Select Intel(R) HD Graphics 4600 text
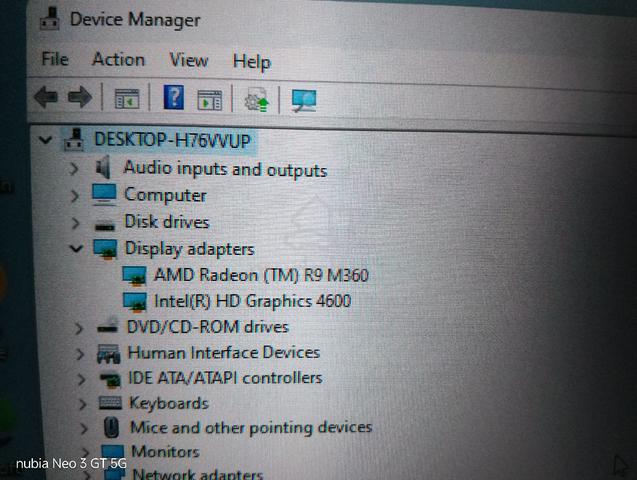Image resolution: width=637 pixels, height=480 pixels. pos(253,301)
